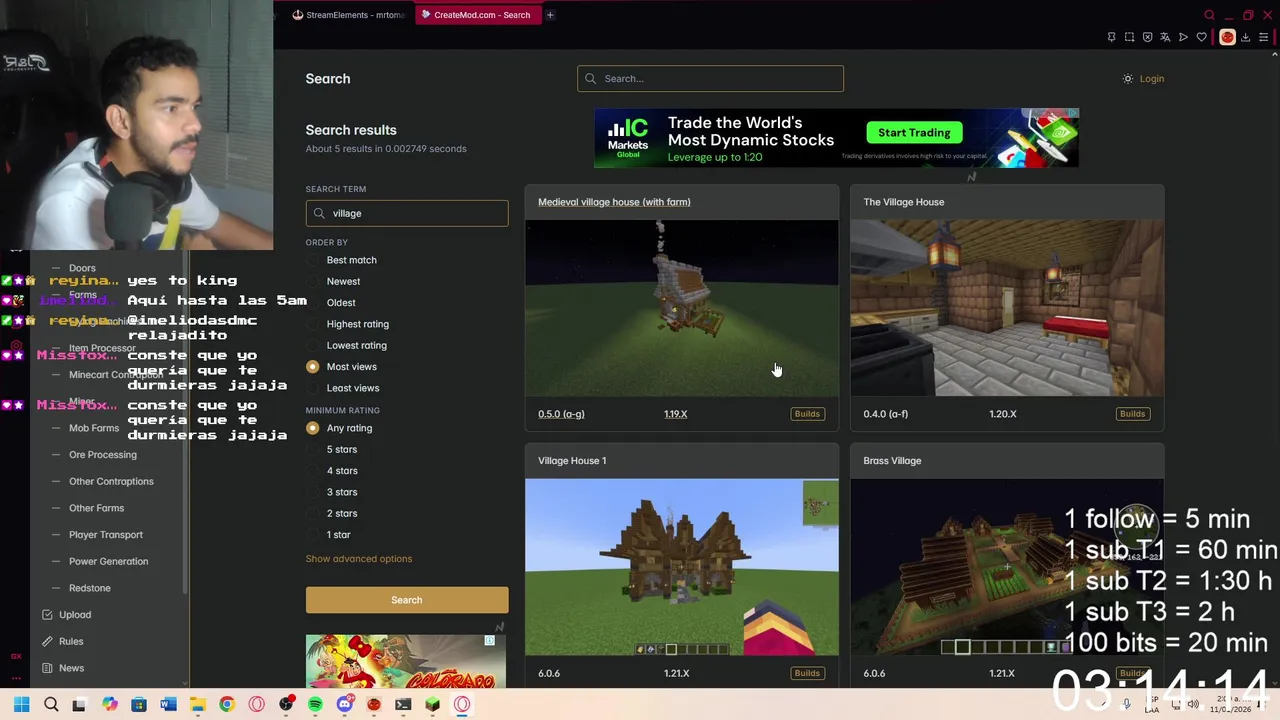This screenshot has height=720, width=1280.
Task: Click the heart bookmark icon
Action: click(1202, 37)
